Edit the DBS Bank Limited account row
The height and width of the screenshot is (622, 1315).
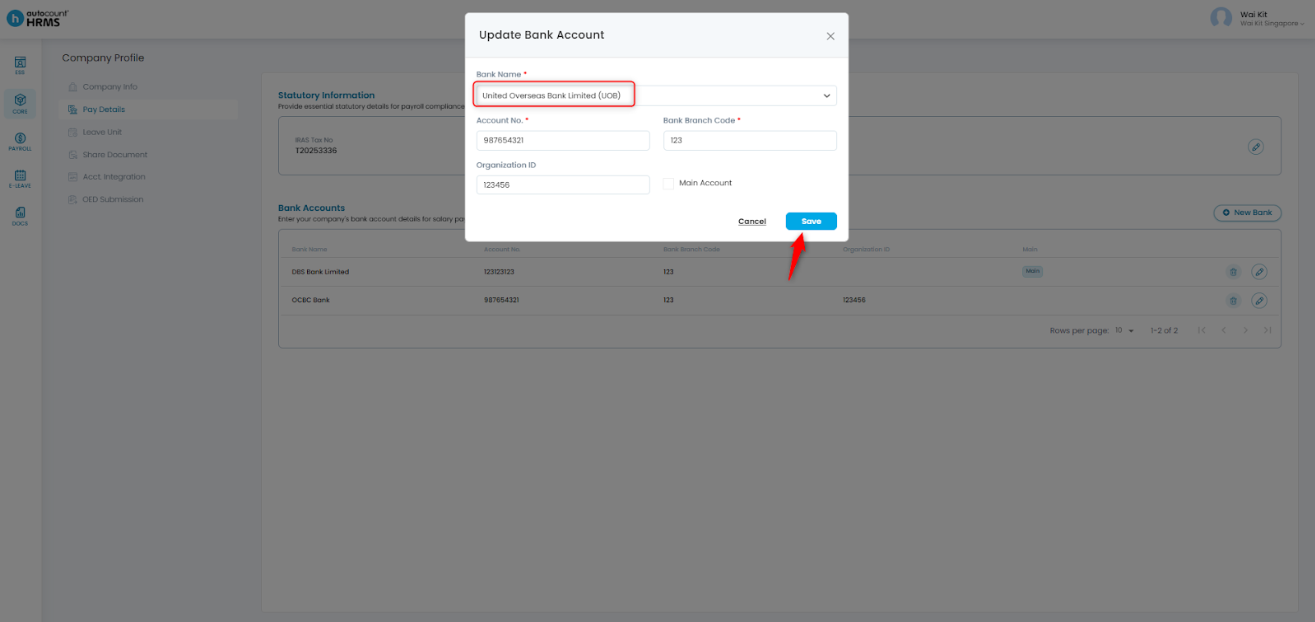click(x=1260, y=272)
